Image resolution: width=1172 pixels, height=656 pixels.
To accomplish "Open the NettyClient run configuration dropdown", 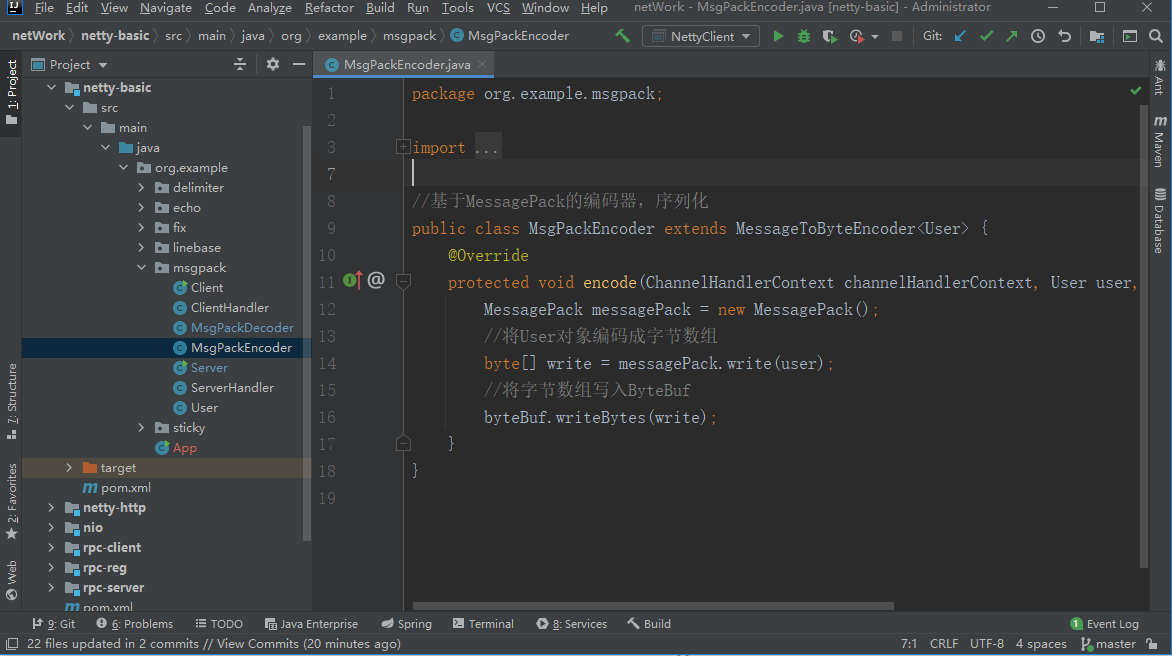I will 700,36.
